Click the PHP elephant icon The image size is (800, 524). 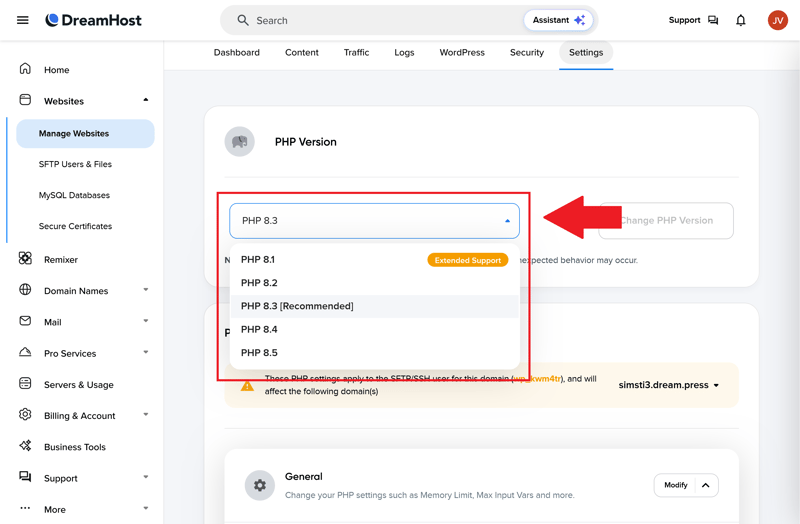pyautogui.click(x=240, y=141)
